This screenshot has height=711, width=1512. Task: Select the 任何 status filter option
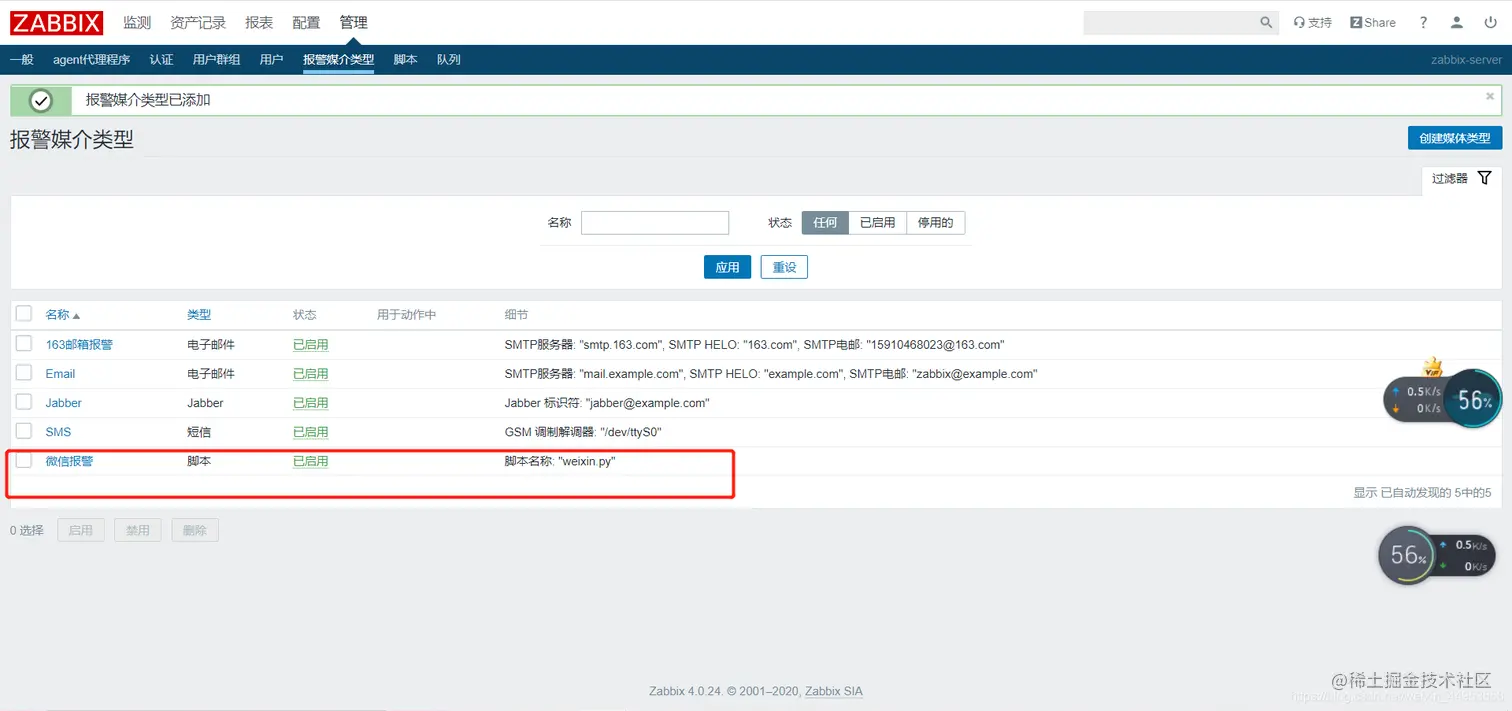[x=825, y=223]
